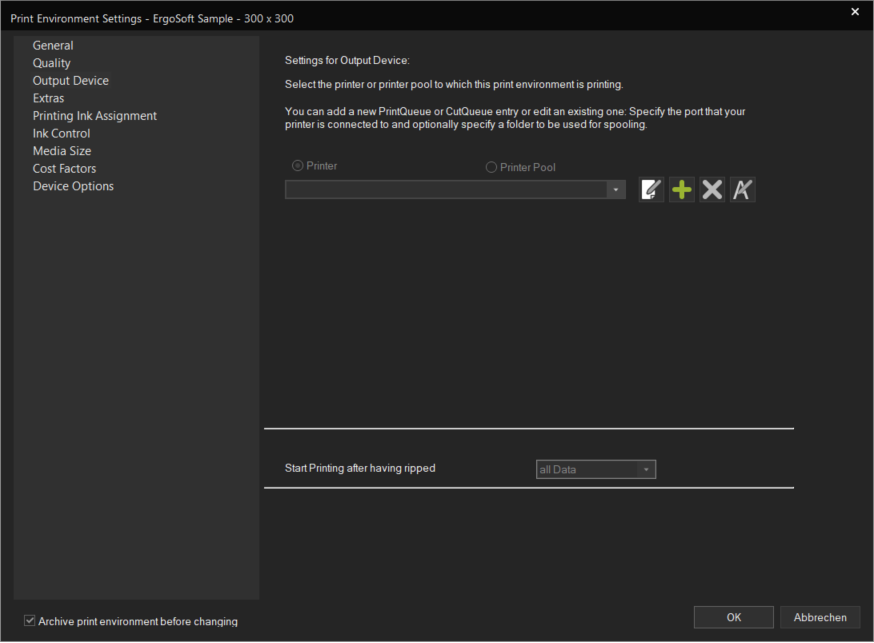Cancel with the Abbrechen button
This screenshot has width=874, height=643.
click(820, 617)
